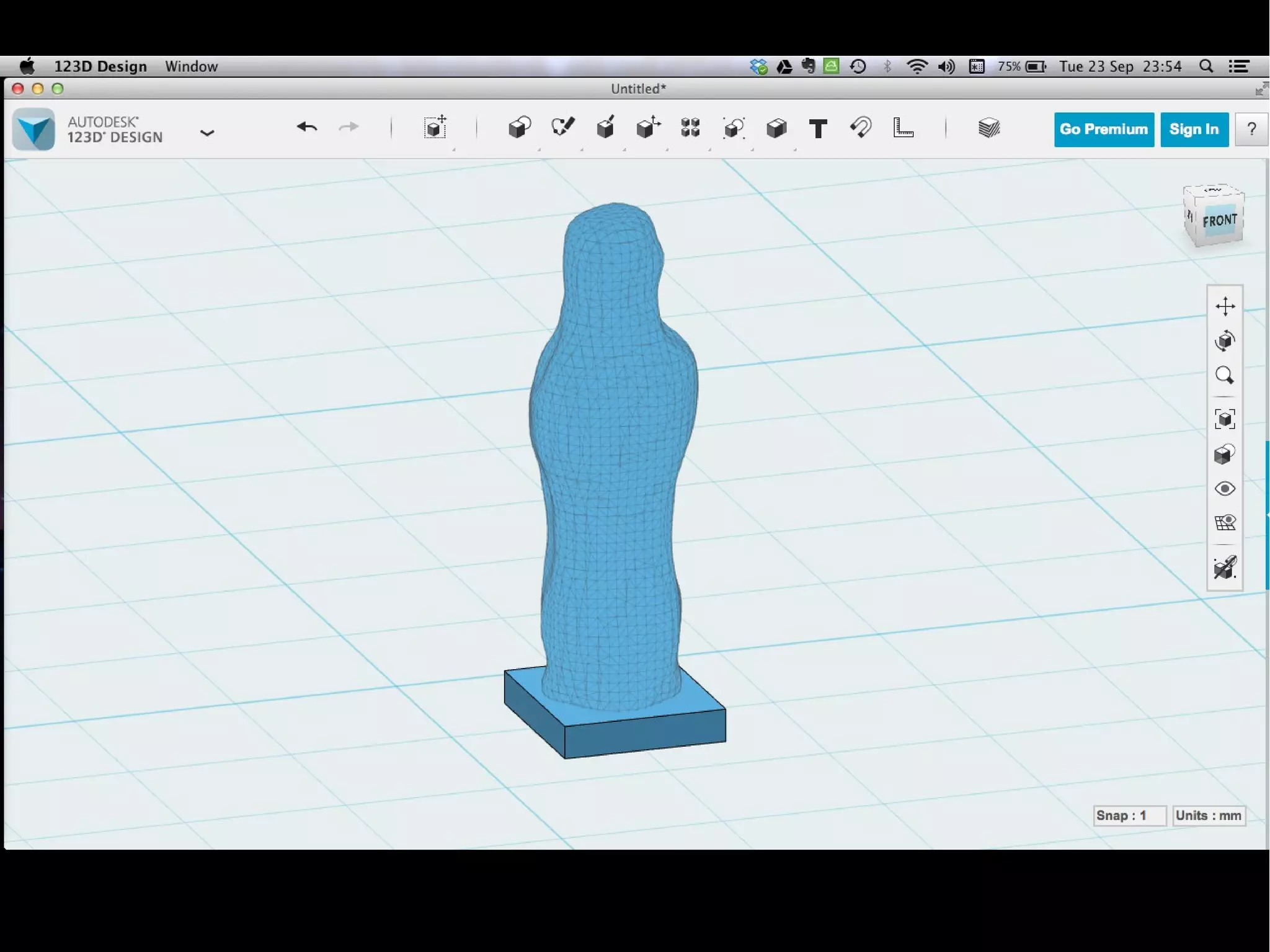1270x952 pixels.
Task: Click the Snap magnet icon
Action: pos(861,128)
